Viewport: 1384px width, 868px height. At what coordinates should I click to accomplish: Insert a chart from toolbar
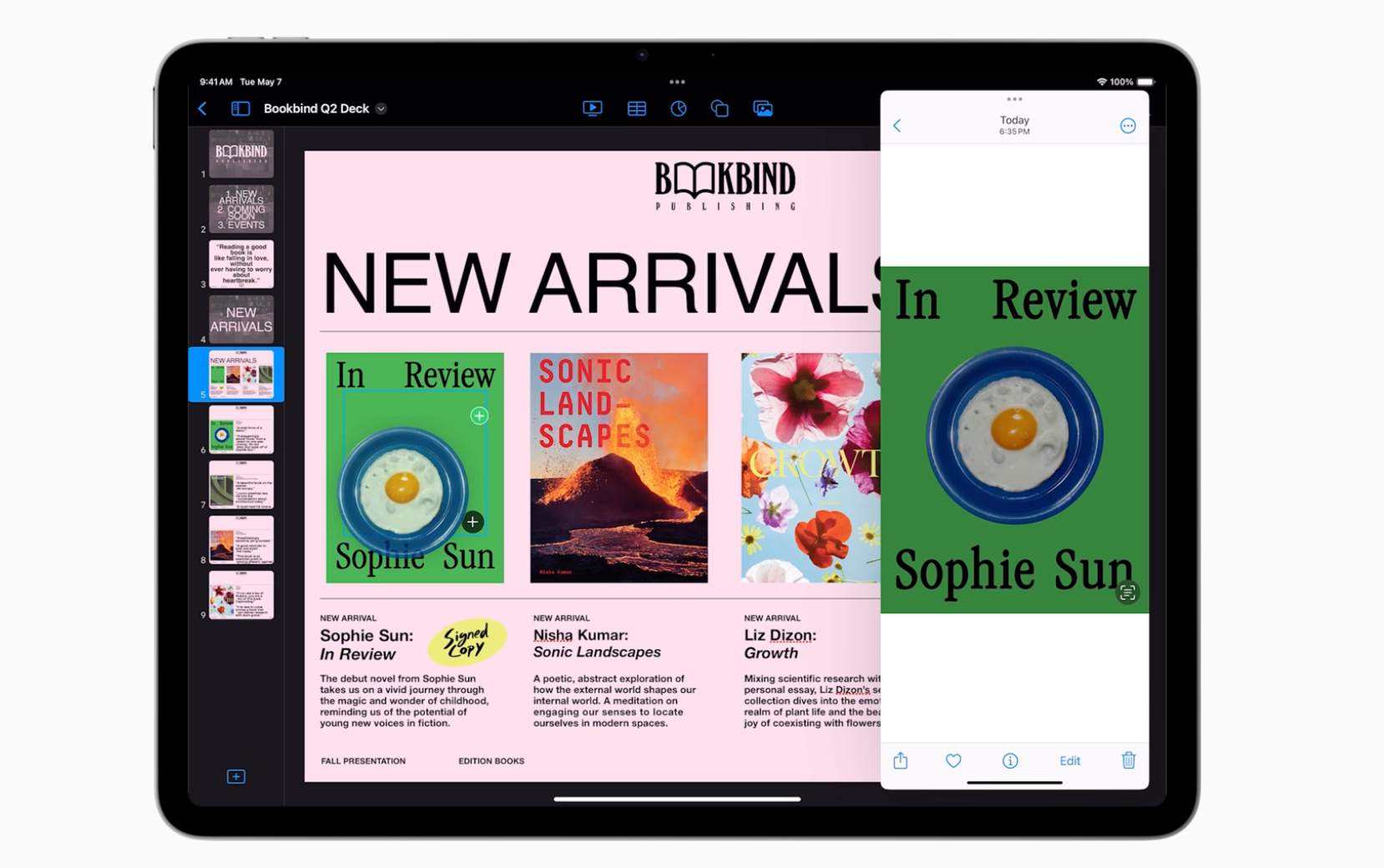click(679, 108)
